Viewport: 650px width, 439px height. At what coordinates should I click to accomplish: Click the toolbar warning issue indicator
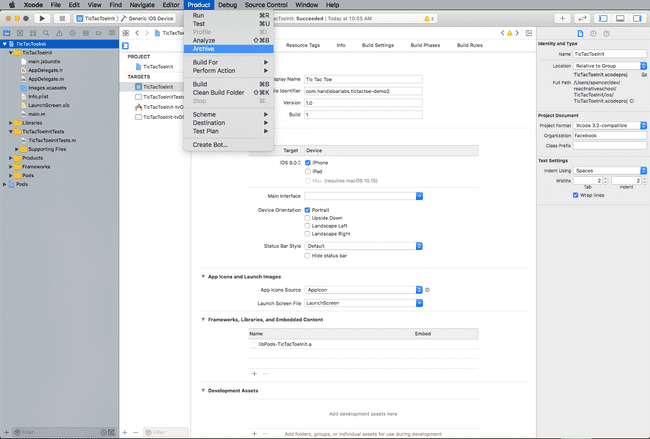click(x=429, y=18)
